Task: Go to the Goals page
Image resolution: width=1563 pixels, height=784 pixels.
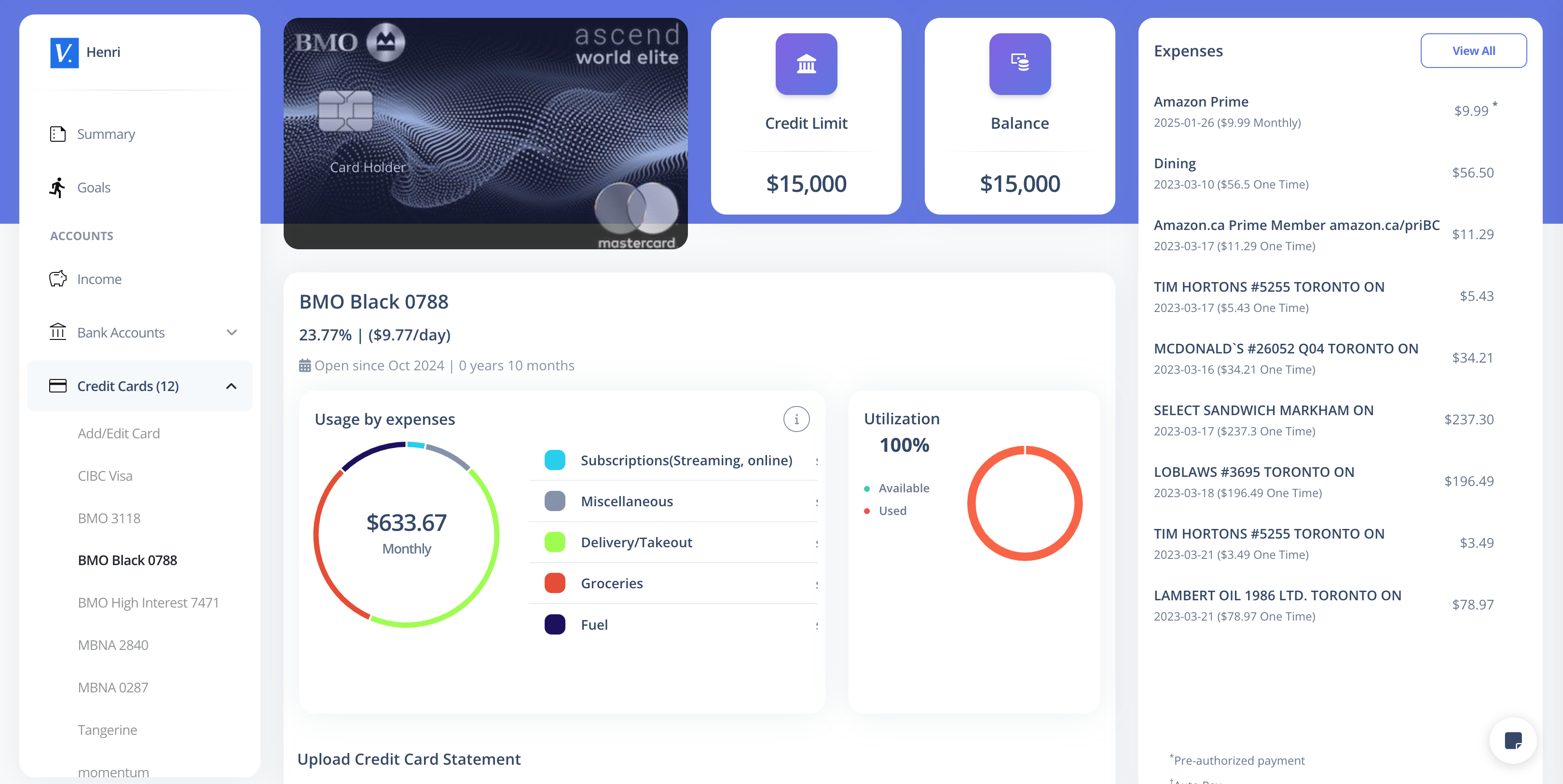Action: [94, 188]
